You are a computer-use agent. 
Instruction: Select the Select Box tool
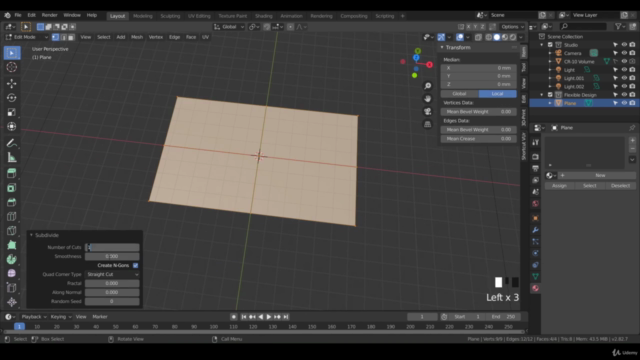pos(11,53)
